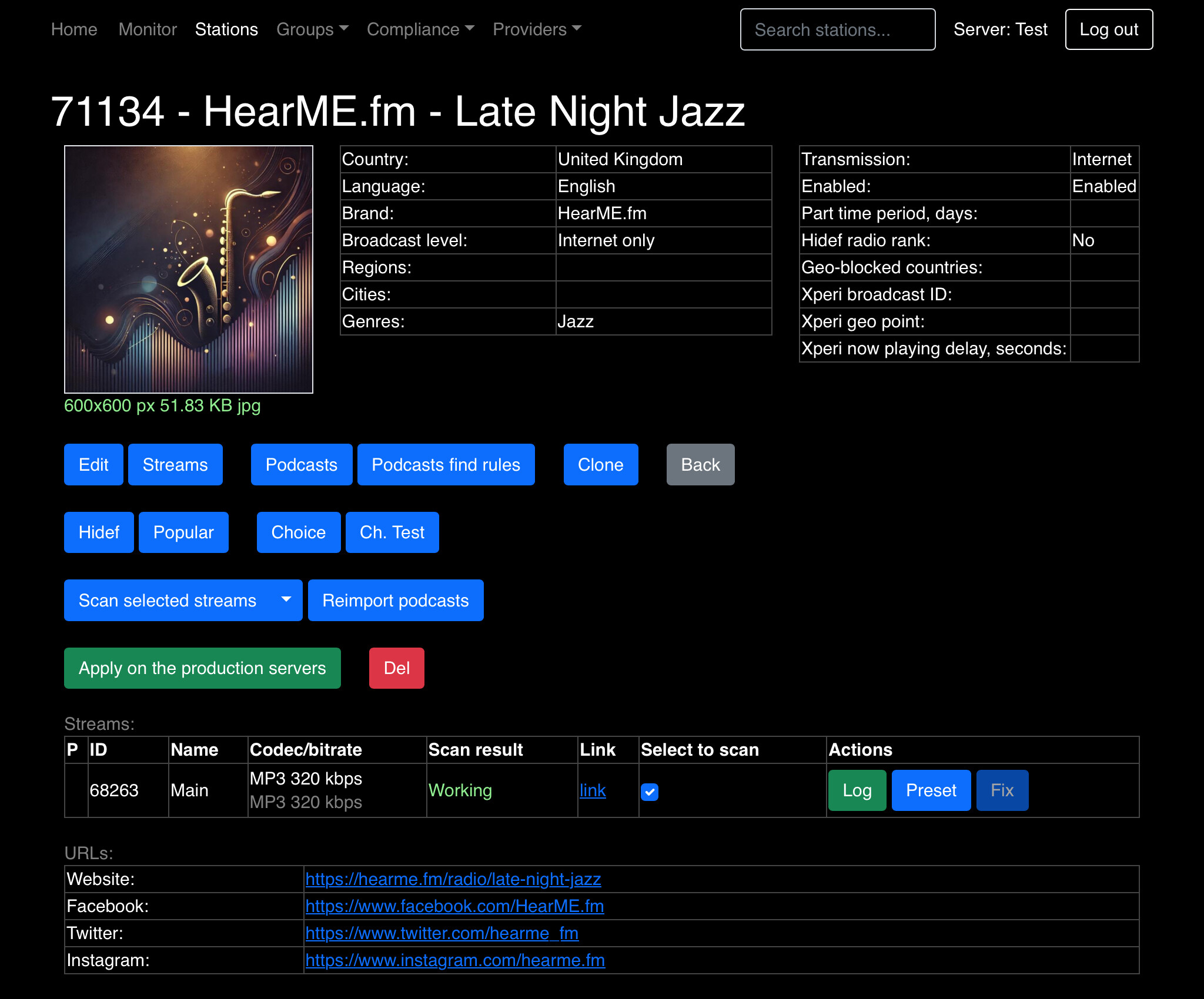Screen dimensions: 1204x999
Task: Expand the Providers menu
Action: [536, 29]
